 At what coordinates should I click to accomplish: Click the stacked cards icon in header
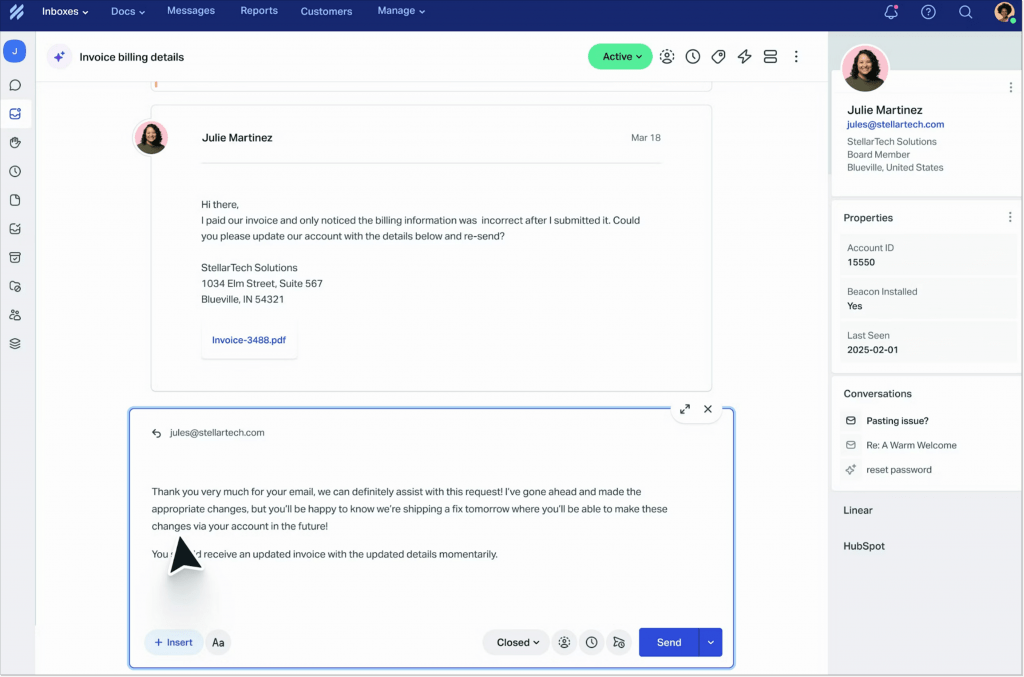pos(771,57)
